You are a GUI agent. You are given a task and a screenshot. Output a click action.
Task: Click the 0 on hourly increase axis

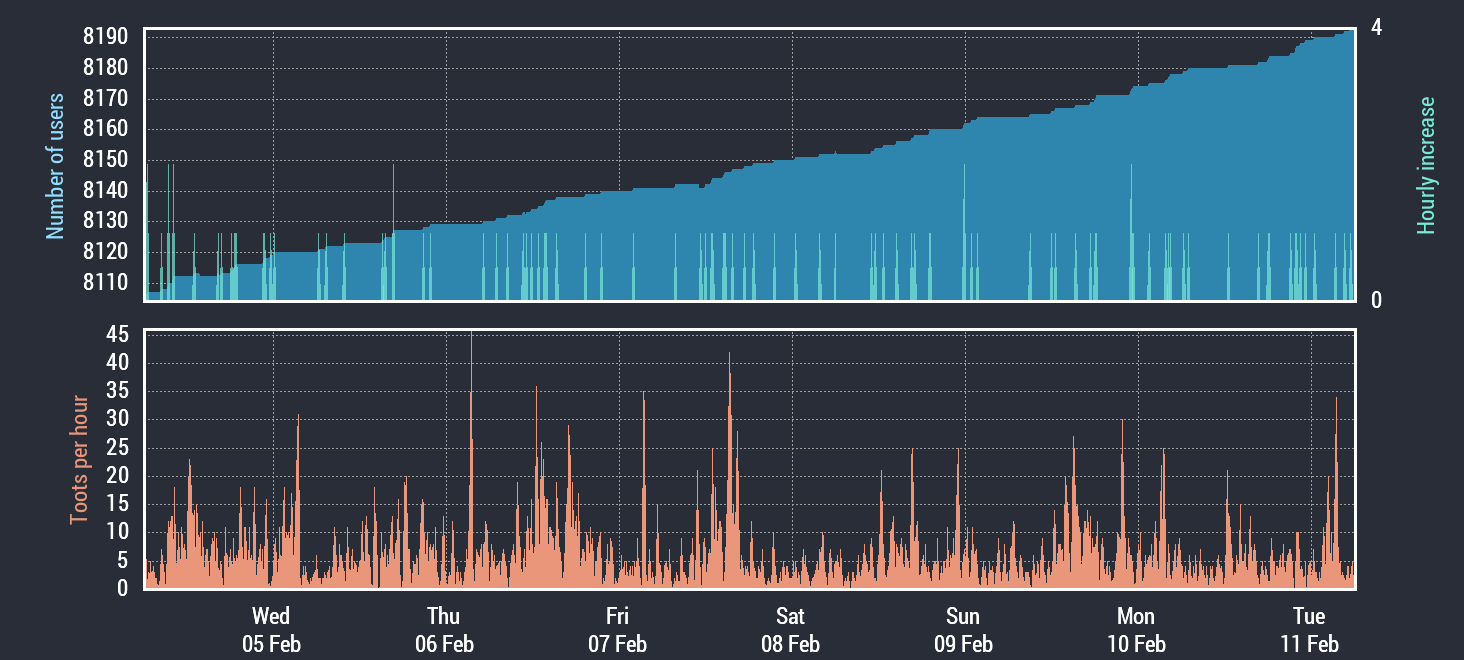(x=1376, y=300)
